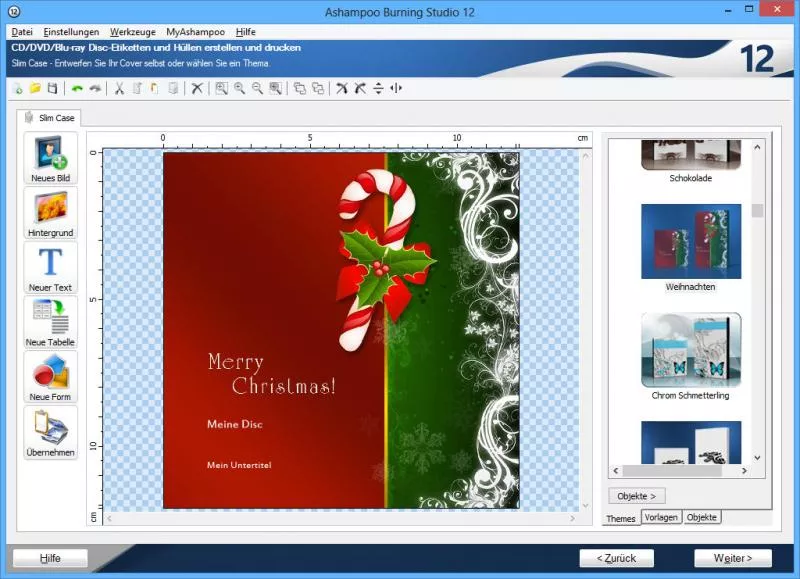The width and height of the screenshot is (800, 579).
Task: Paste with the clipboard toolbar icon
Action: 154,88
